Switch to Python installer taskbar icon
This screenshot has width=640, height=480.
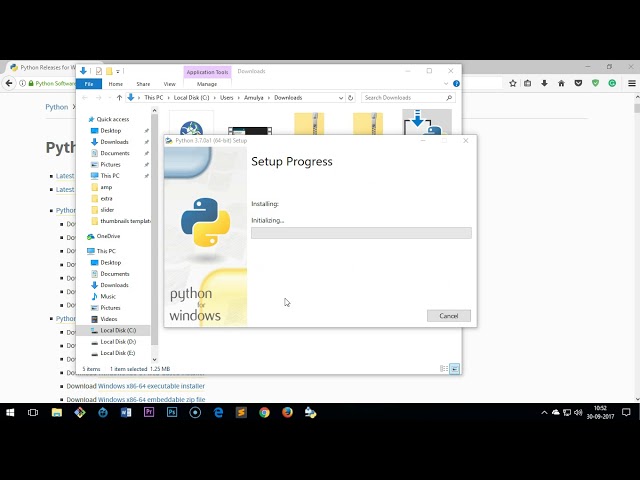point(311,413)
